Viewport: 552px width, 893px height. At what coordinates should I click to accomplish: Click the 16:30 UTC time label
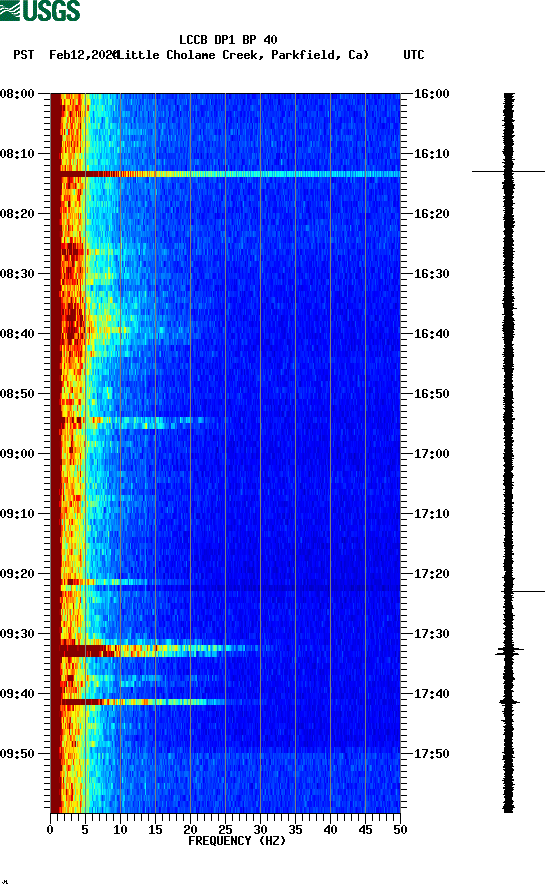coord(431,273)
